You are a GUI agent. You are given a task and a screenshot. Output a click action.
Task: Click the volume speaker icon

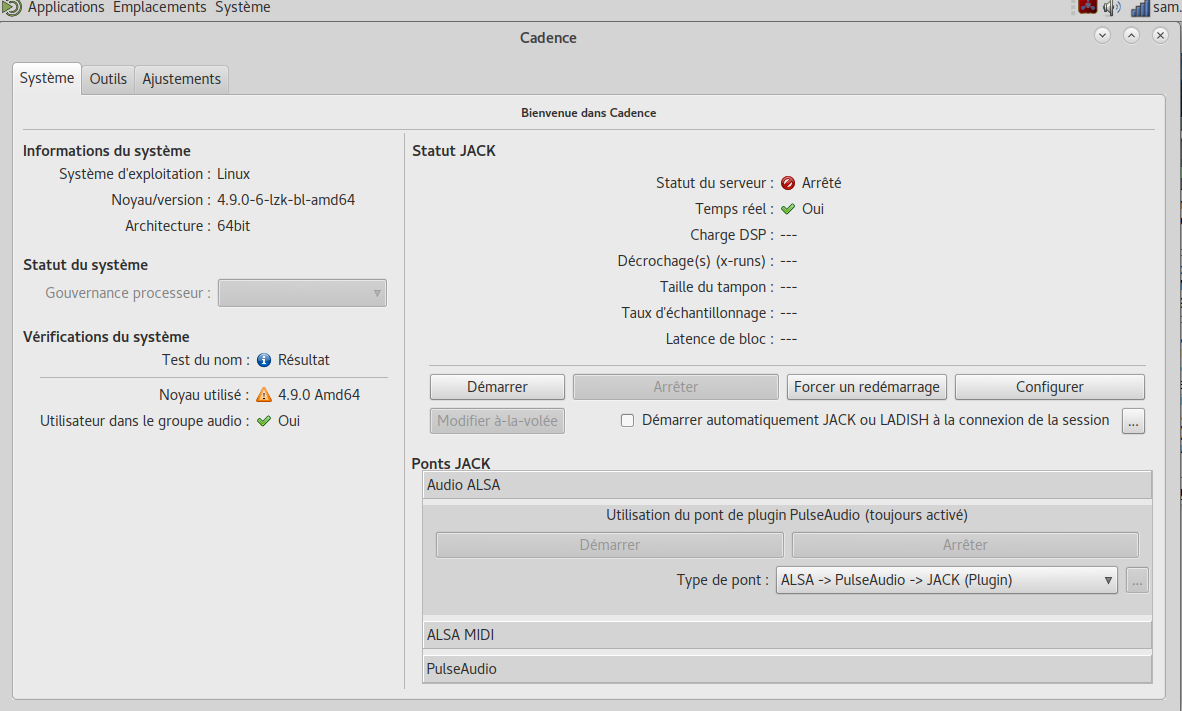[x=1112, y=8]
